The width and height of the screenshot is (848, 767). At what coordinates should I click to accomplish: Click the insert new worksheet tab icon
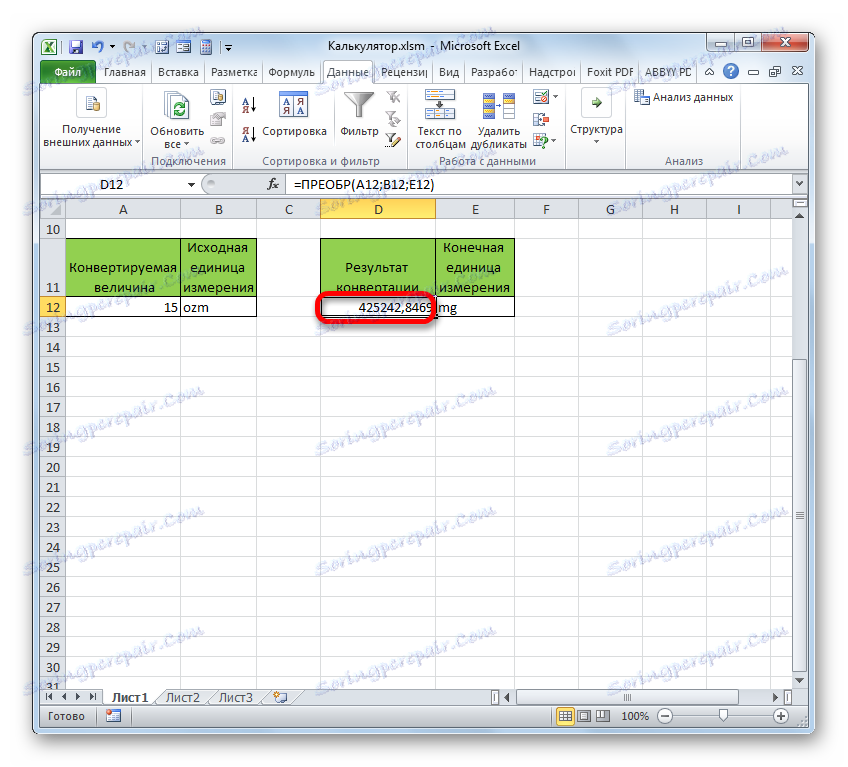[280, 697]
